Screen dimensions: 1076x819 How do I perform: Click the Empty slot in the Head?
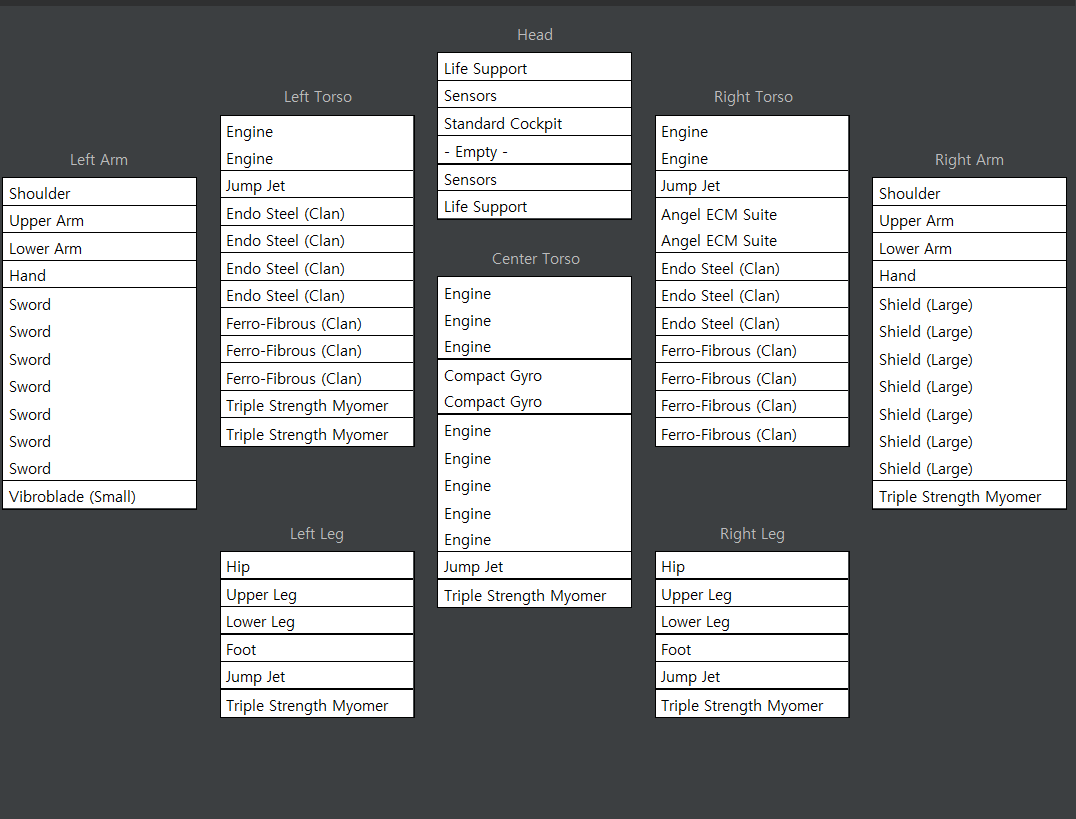534,152
